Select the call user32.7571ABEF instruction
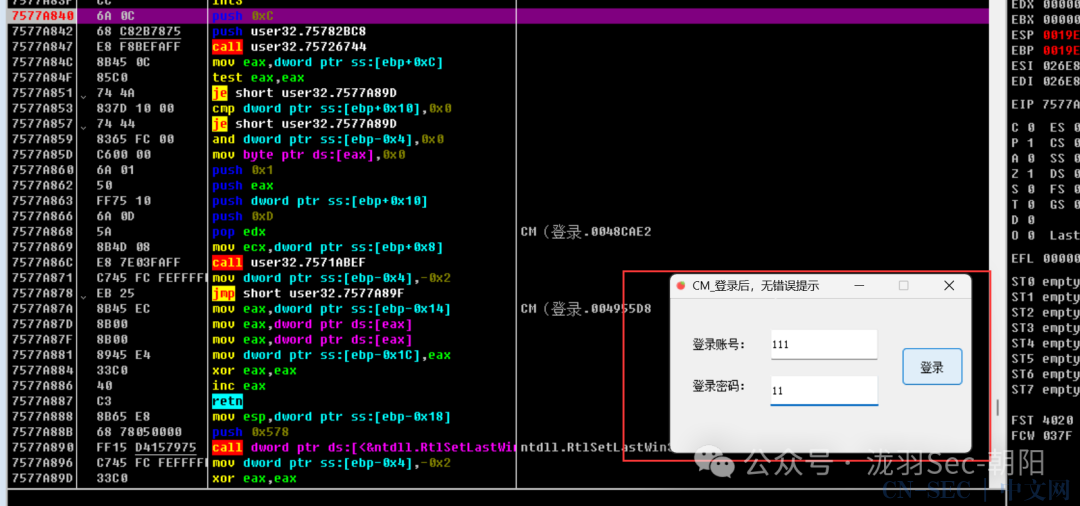1080x506 pixels. point(289,263)
